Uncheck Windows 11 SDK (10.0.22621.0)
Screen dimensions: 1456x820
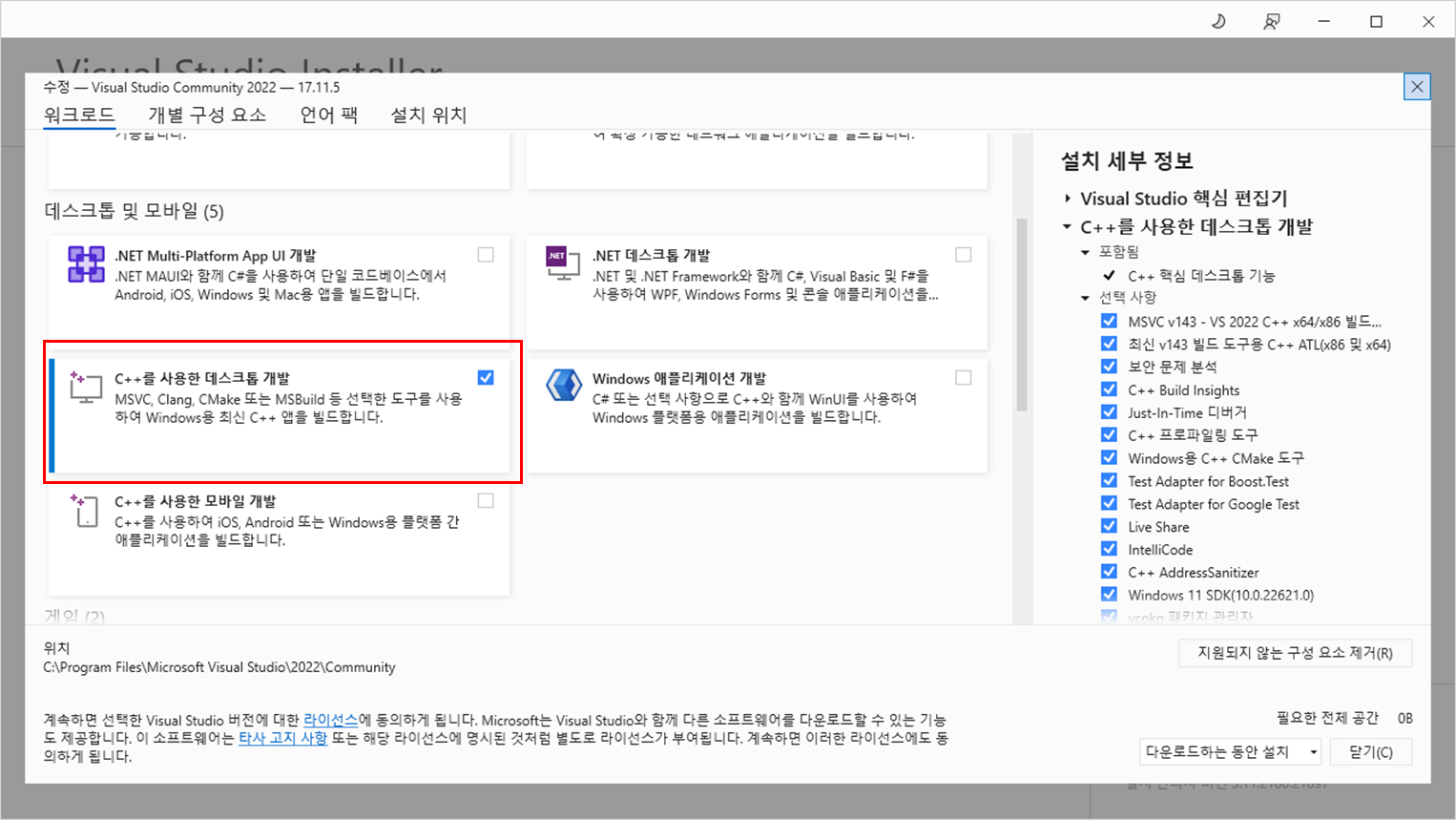[x=1109, y=594]
